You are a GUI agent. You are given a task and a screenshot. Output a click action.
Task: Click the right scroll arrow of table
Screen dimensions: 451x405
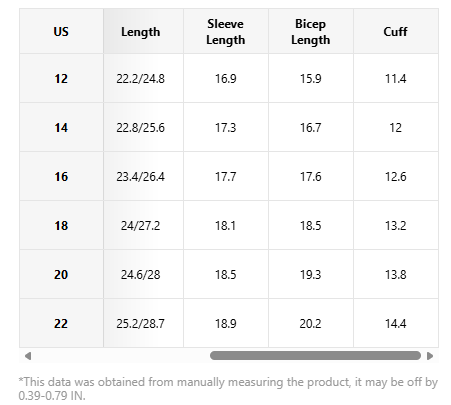pos(430,356)
